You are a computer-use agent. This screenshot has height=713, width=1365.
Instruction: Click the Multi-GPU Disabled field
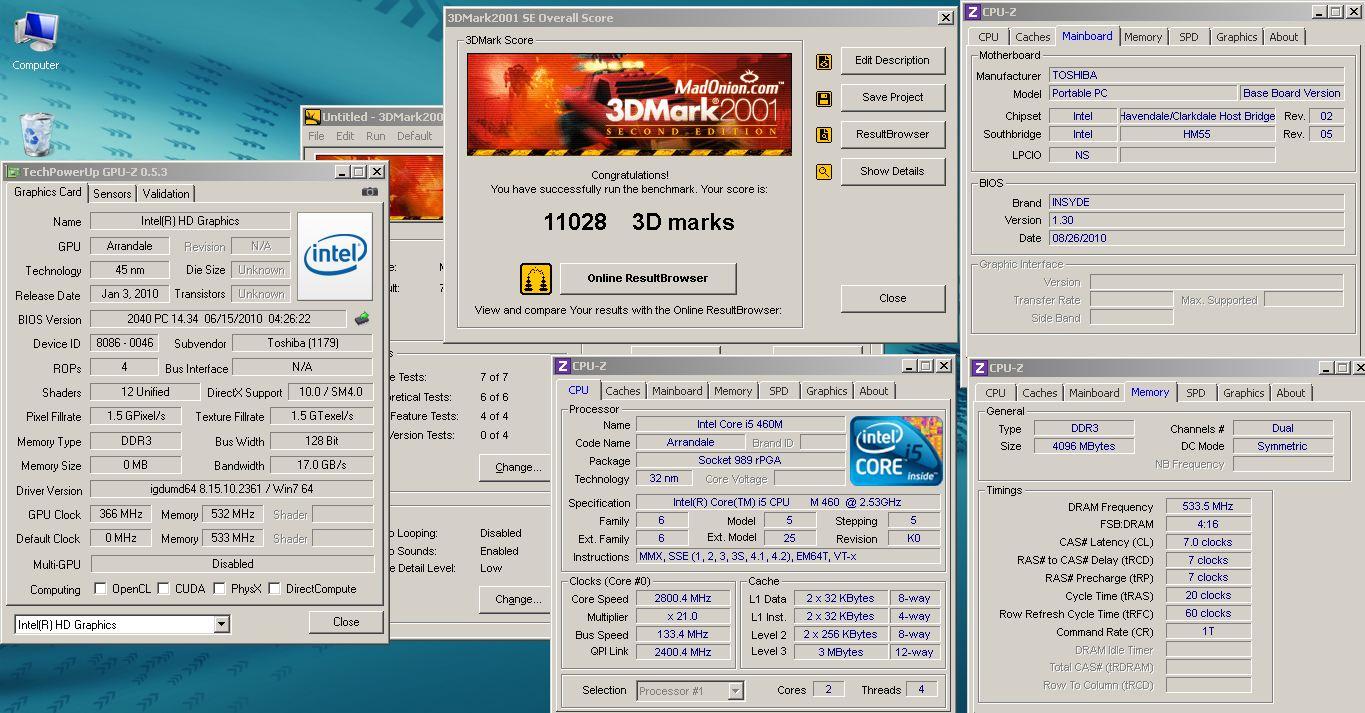pyautogui.click(x=232, y=564)
